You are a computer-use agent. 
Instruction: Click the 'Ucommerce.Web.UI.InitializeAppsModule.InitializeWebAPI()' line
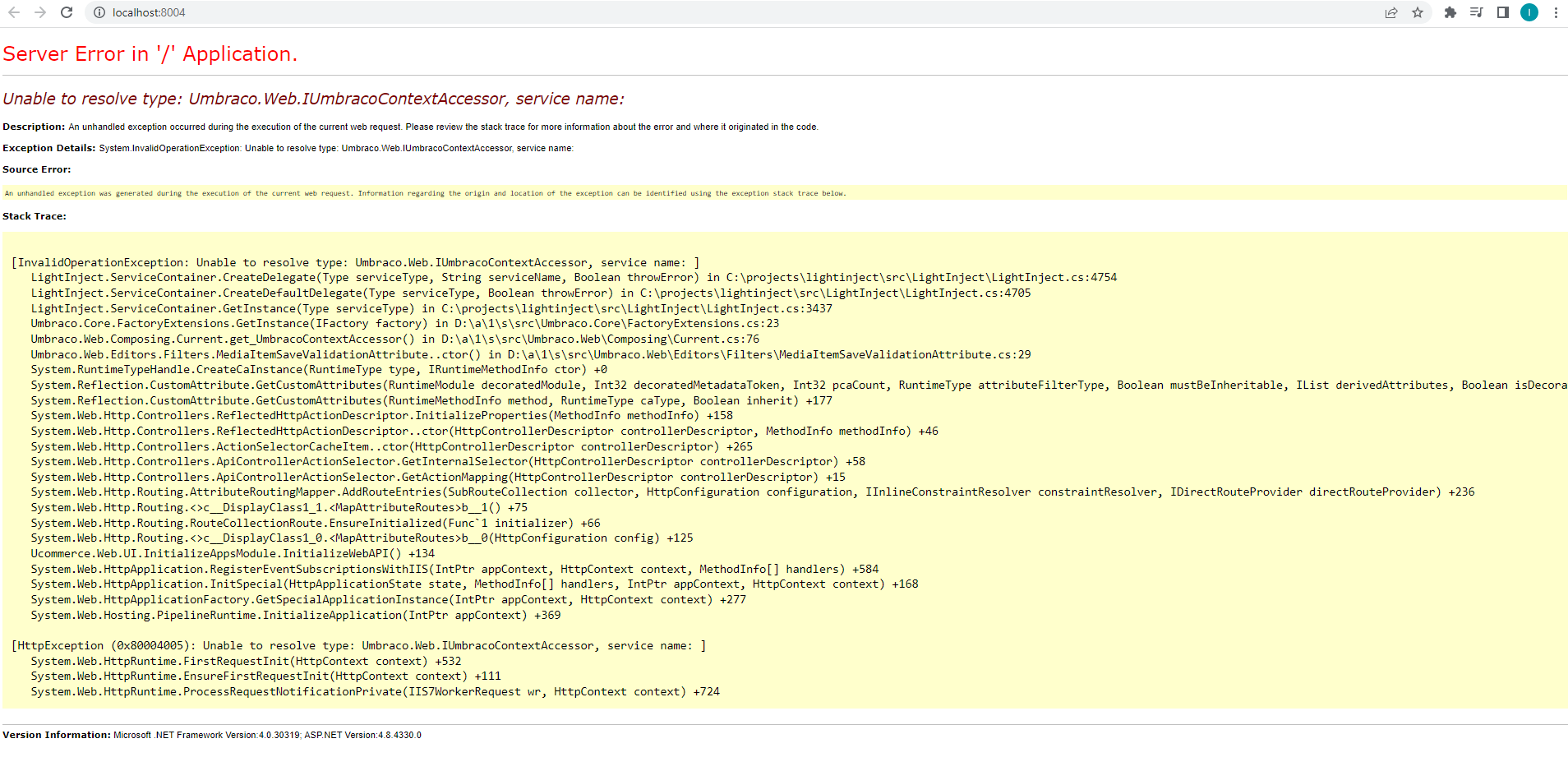233,554
